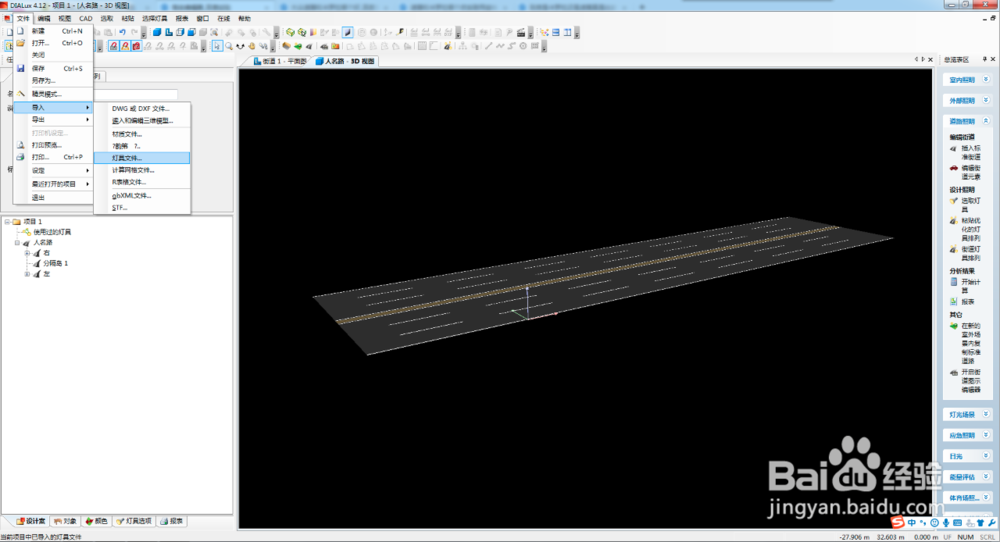Click 材质文件... in the import submenu

tap(142, 134)
